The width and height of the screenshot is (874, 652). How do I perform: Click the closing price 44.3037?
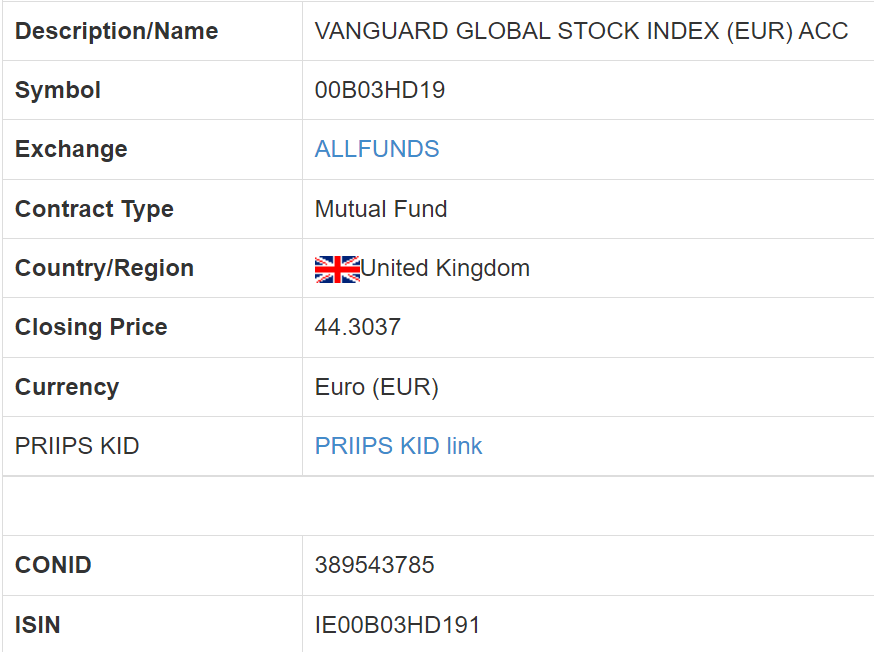358,327
